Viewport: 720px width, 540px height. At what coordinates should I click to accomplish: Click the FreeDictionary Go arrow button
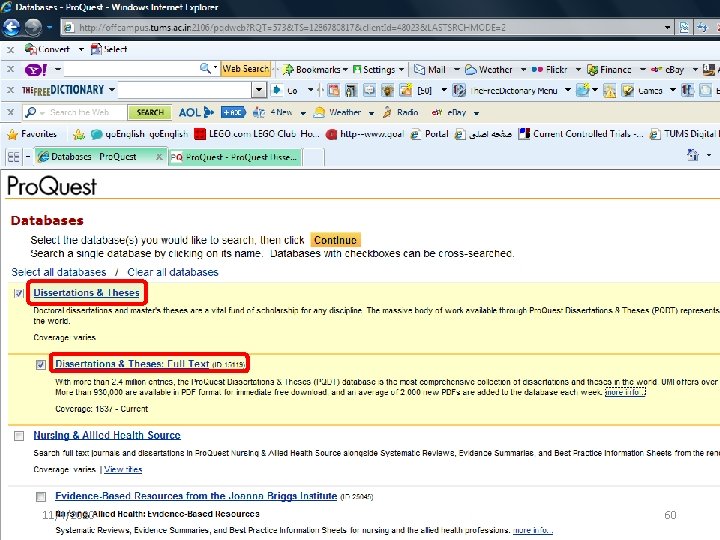coord(276,90)
